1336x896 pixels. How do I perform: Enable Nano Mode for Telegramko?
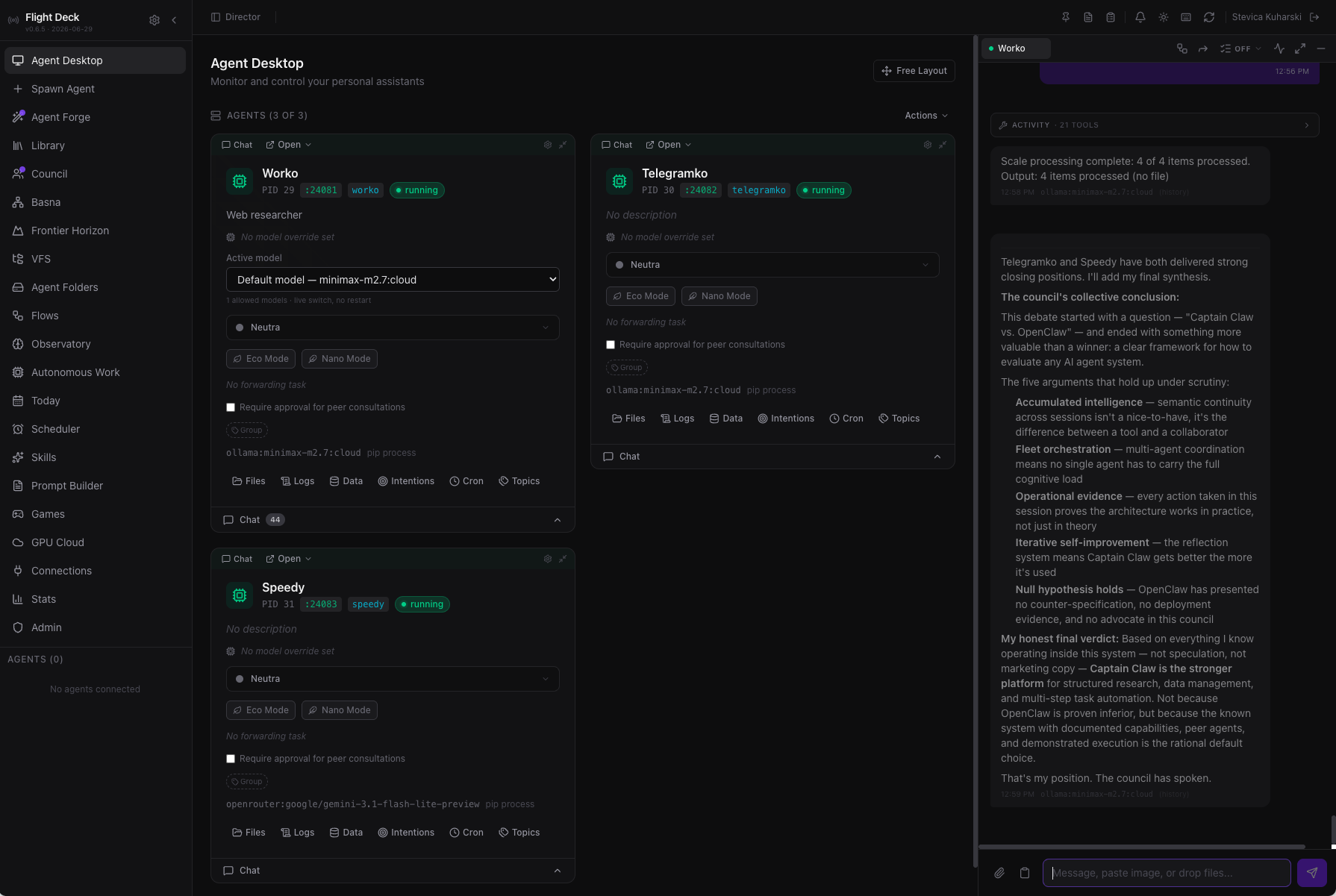pyautogui.click(x=719, y=296)
